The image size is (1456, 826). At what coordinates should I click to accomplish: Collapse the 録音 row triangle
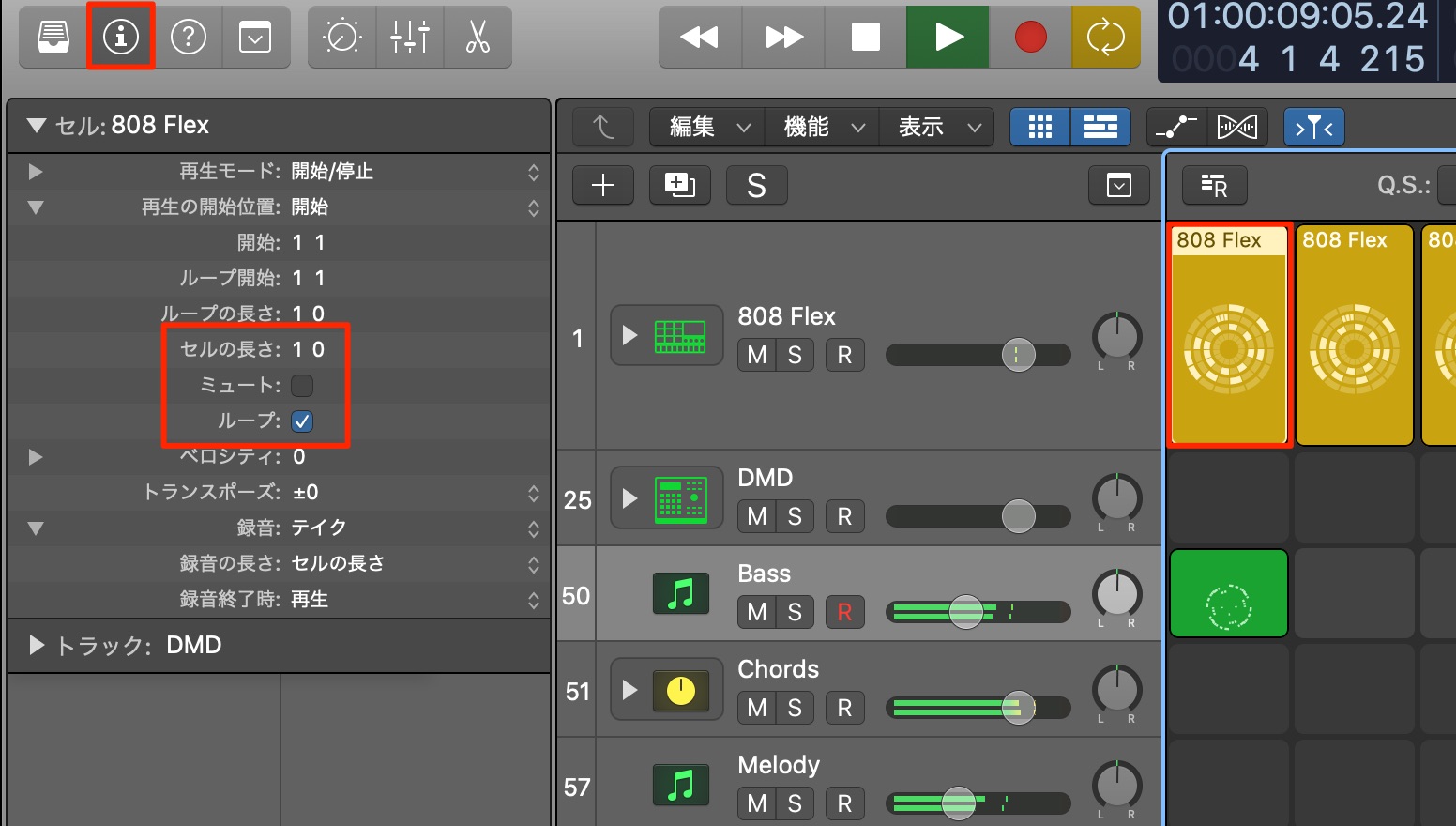click(x=36, y=528)
